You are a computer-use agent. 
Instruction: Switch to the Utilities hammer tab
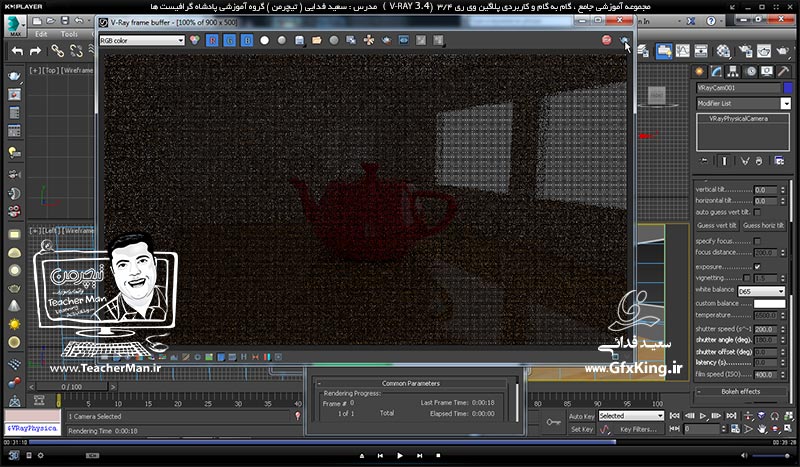[783, 71]
